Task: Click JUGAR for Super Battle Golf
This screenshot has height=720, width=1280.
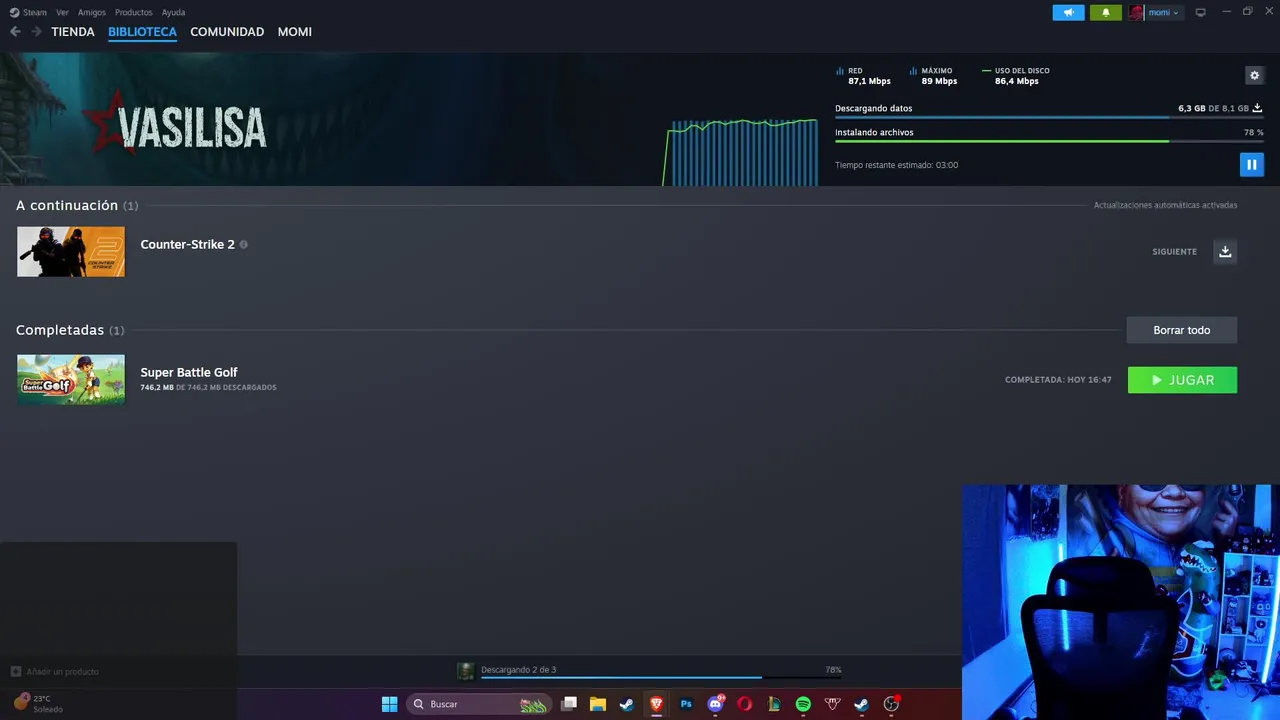Action: coord(1182,380)
